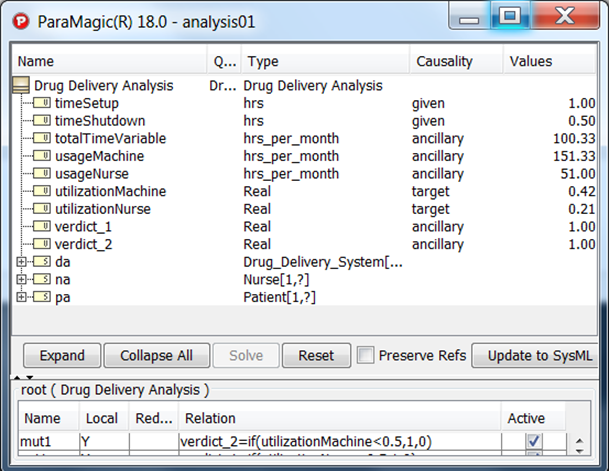Click the 0.21 value of utilizationNurse
The height and width of the screenshot is (471, 609).
tap(581, 209)
